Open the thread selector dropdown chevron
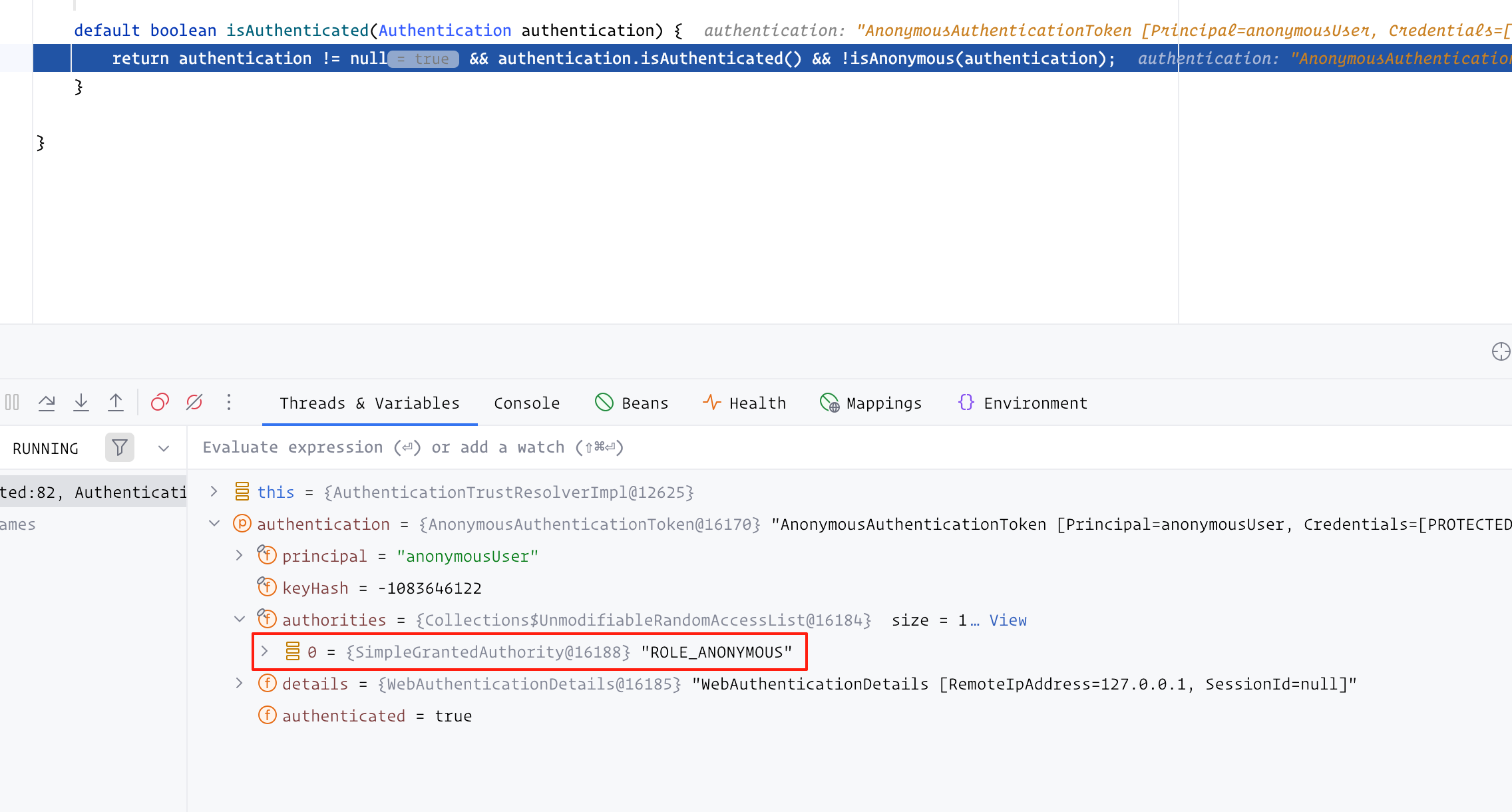Screen dimensions: 1512x812 coord(164,449)
